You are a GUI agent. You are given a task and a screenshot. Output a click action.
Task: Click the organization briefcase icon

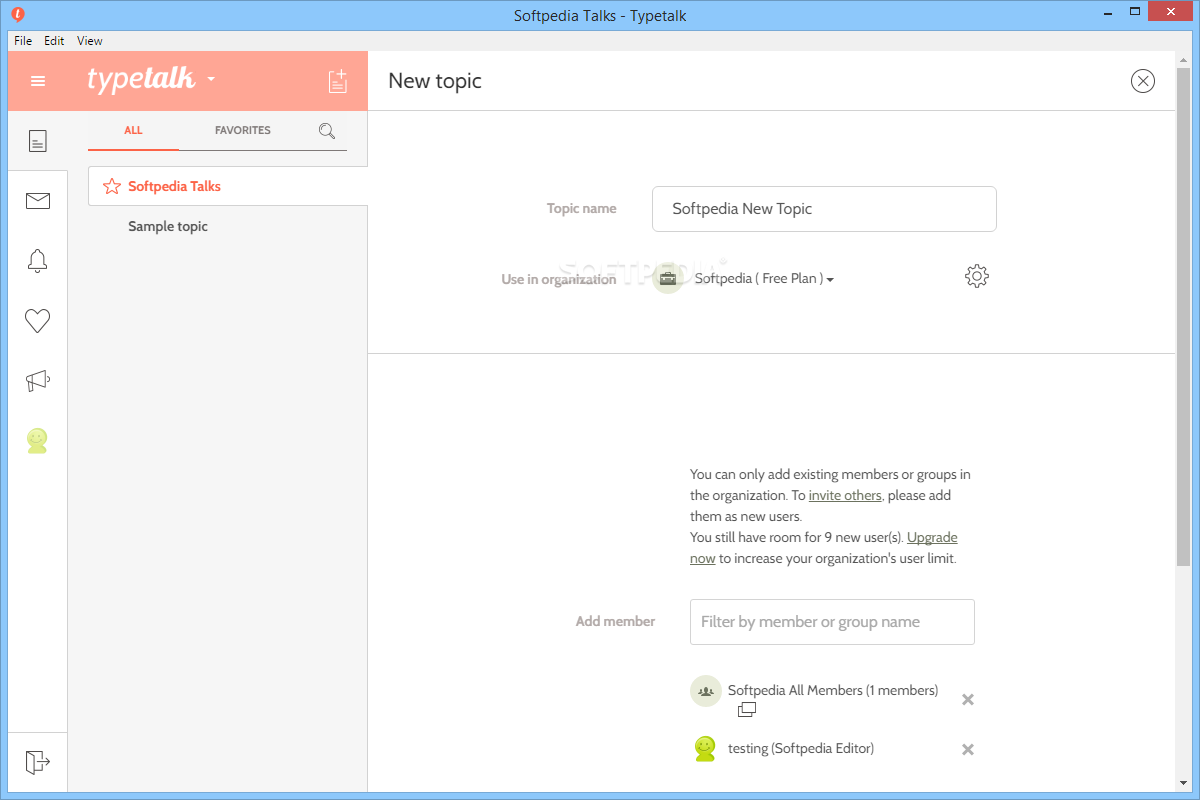[668, 277]
